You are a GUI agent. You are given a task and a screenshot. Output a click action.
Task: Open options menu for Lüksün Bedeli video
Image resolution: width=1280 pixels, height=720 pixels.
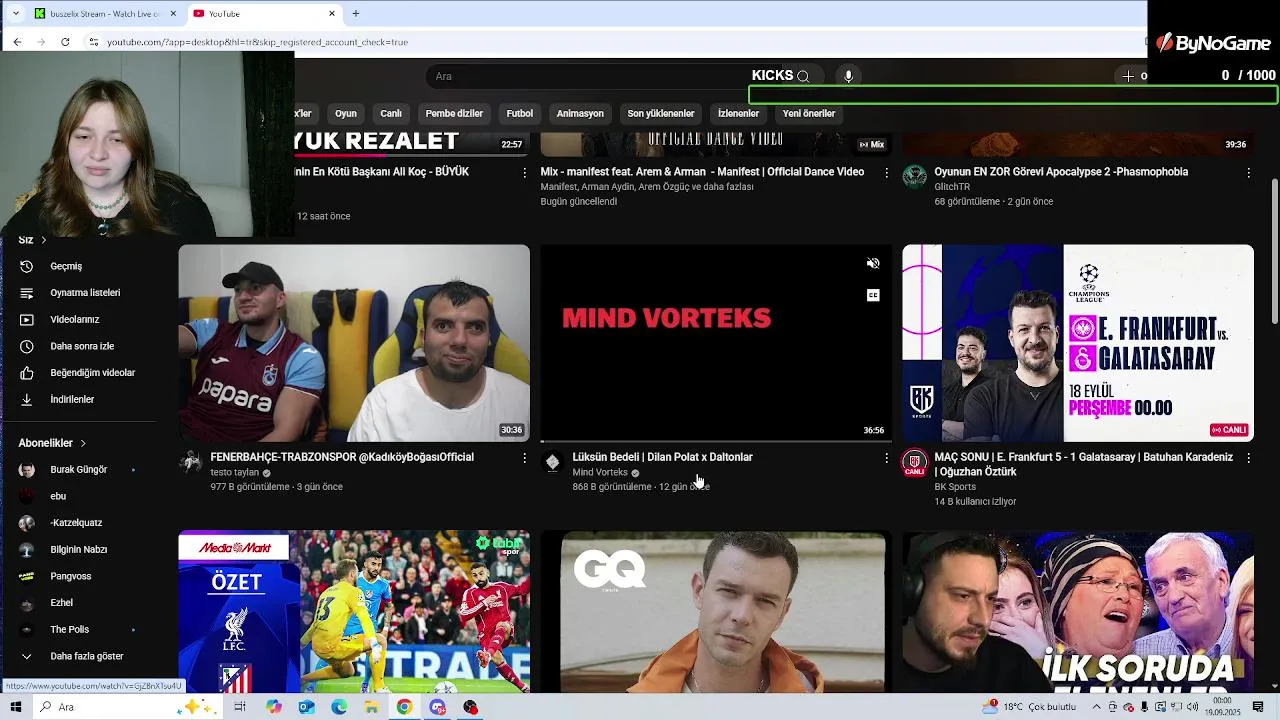(886, 457)
